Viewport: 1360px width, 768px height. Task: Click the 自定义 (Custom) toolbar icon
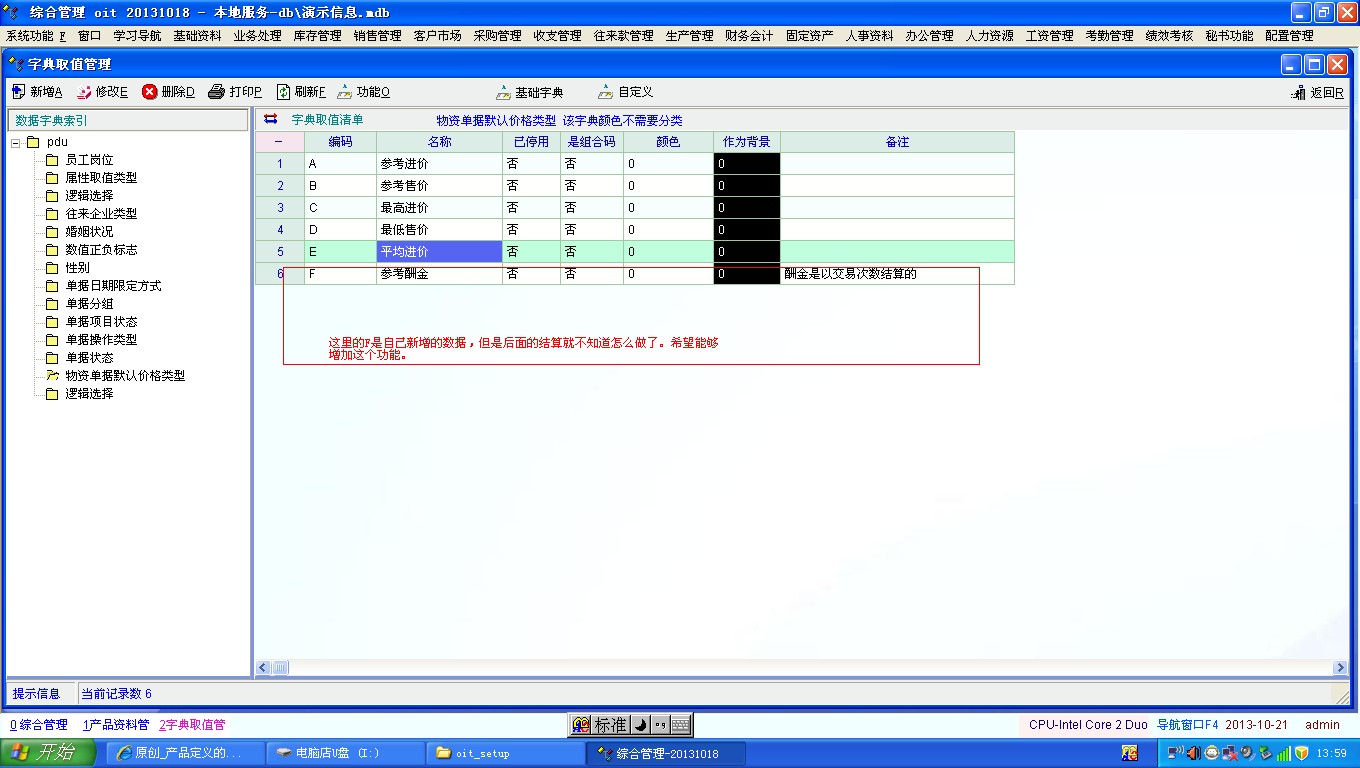click(x=606, y=92)
